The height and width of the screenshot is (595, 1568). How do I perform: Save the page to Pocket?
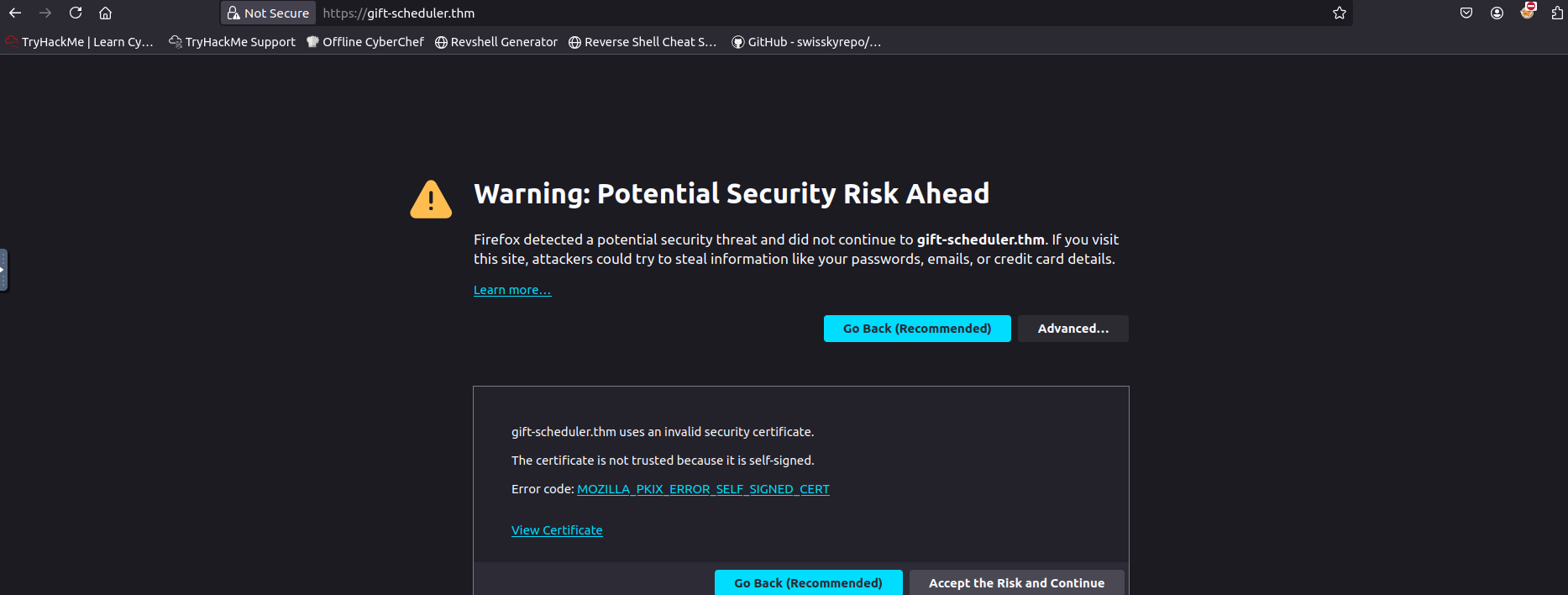[x=1466, y=13]
